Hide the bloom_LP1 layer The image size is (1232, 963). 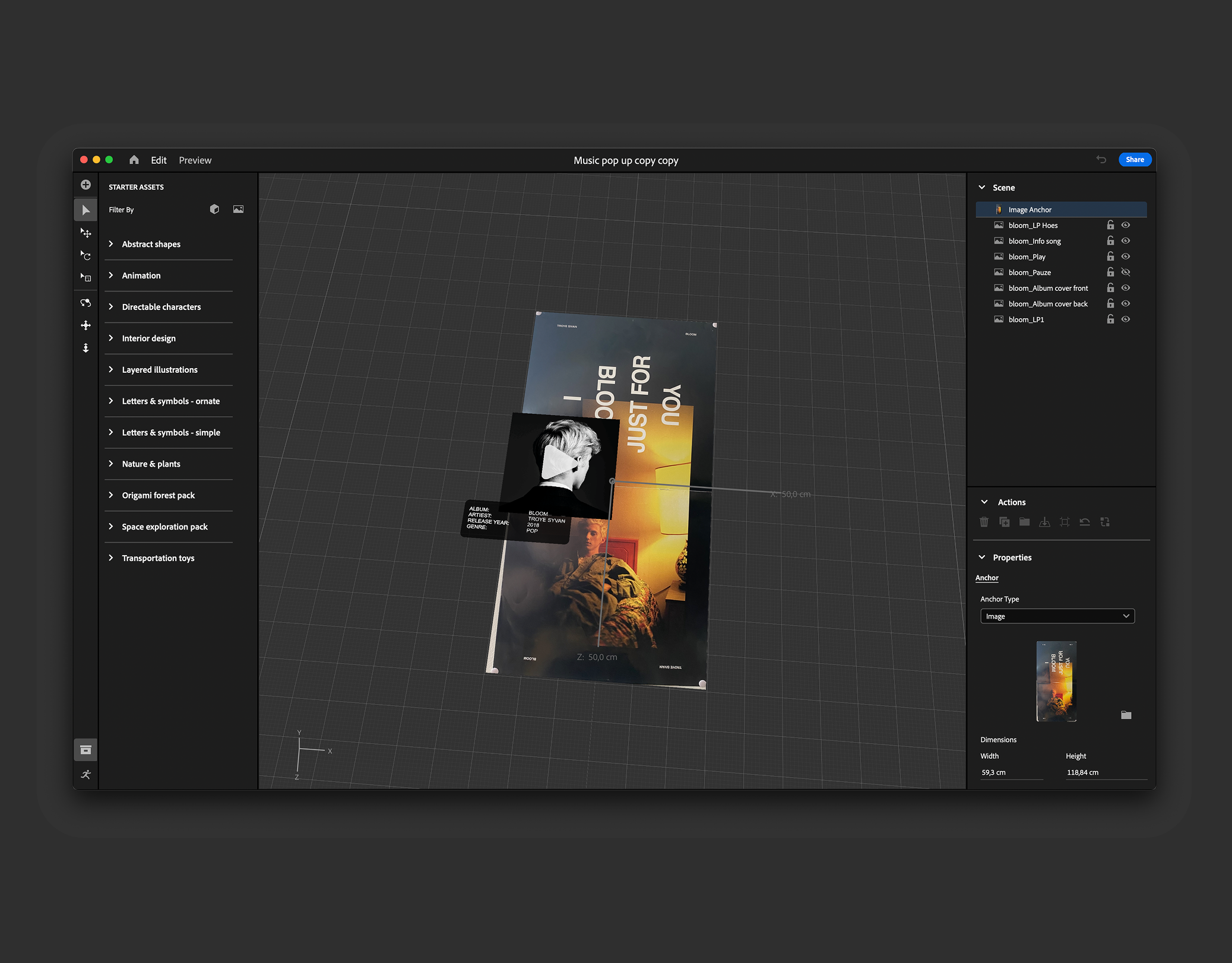pyautogui.click(x=1126, y=319)
